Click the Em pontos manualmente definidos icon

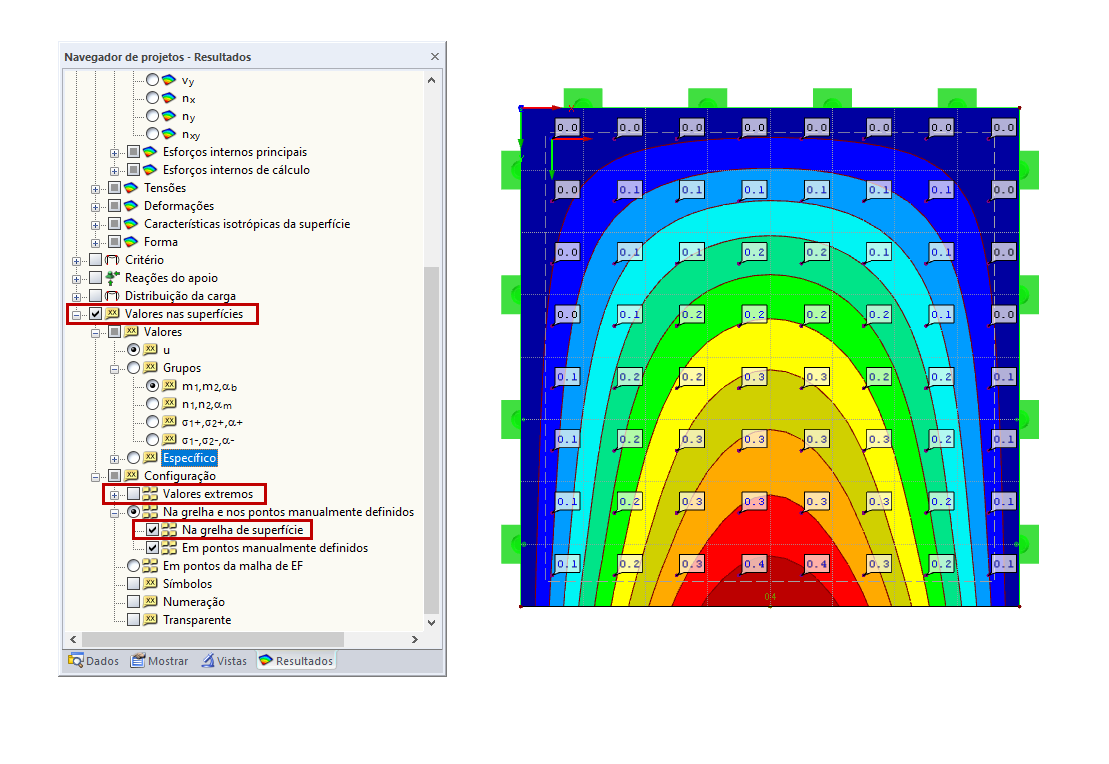(169, 548)
